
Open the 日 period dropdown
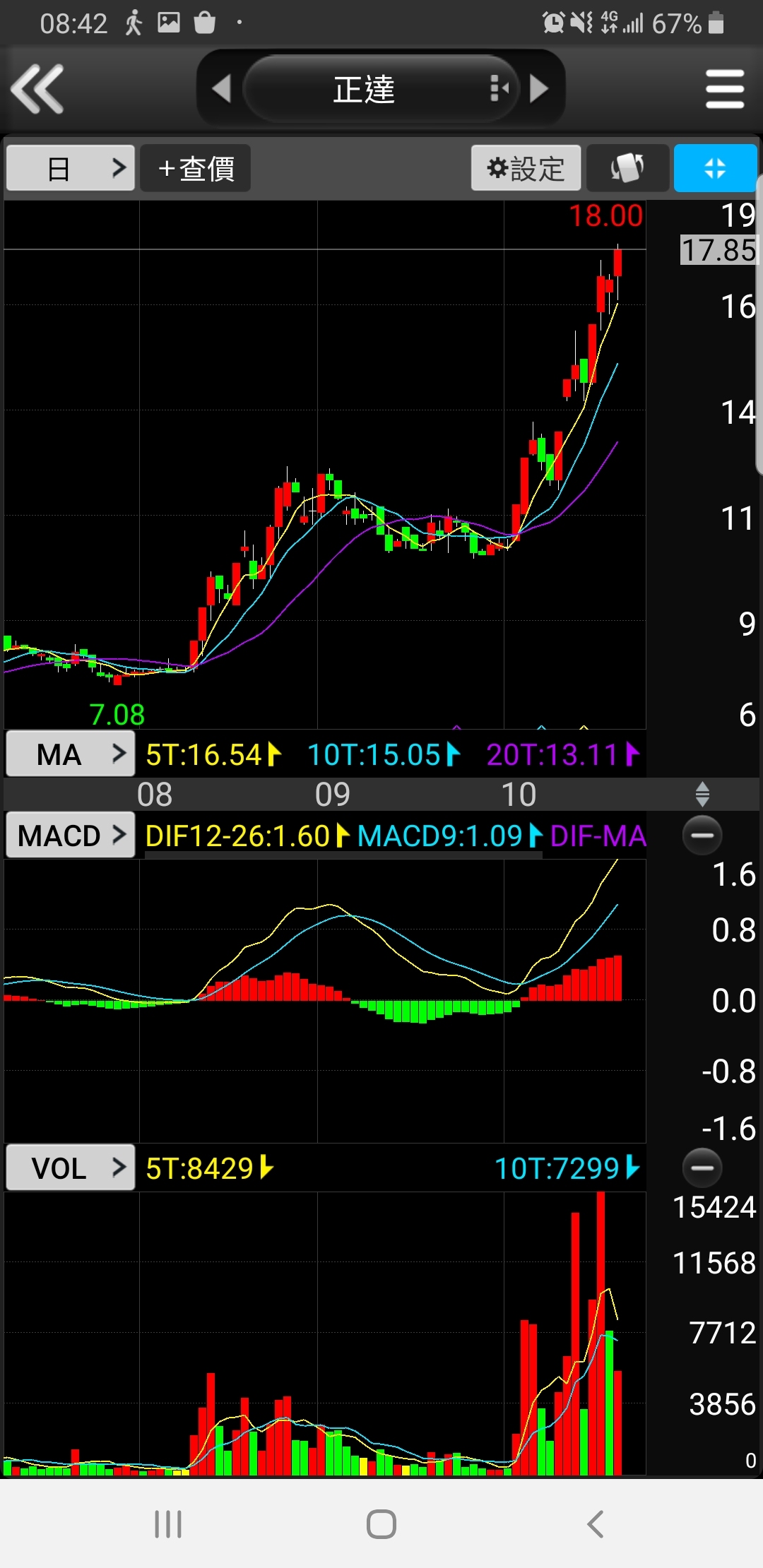click(70, 168)
